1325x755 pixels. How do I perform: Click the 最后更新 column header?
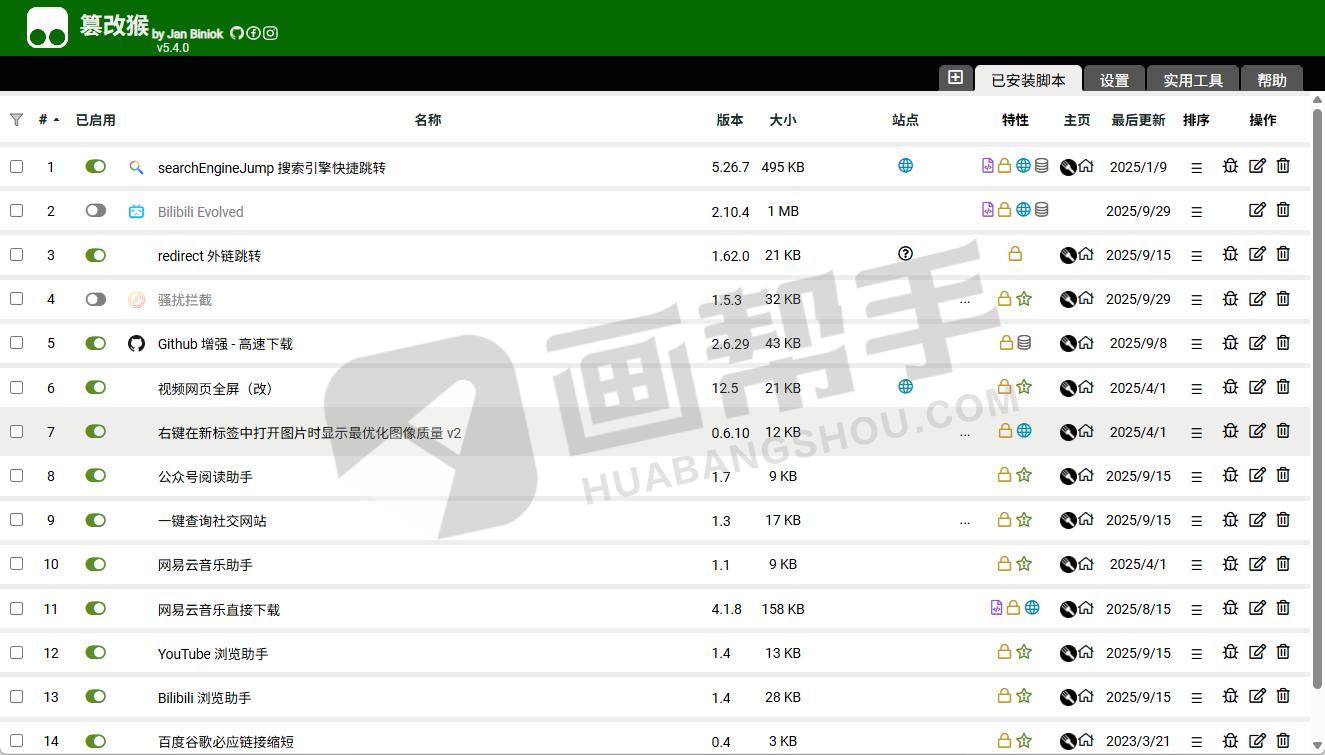(1138, 120)
